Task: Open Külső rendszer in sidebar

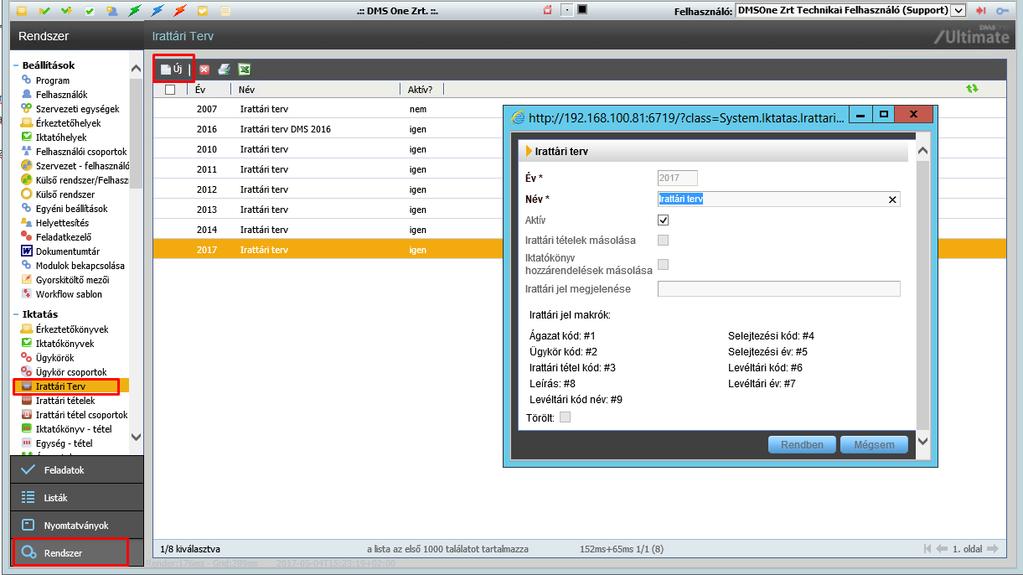Action: 65,194
